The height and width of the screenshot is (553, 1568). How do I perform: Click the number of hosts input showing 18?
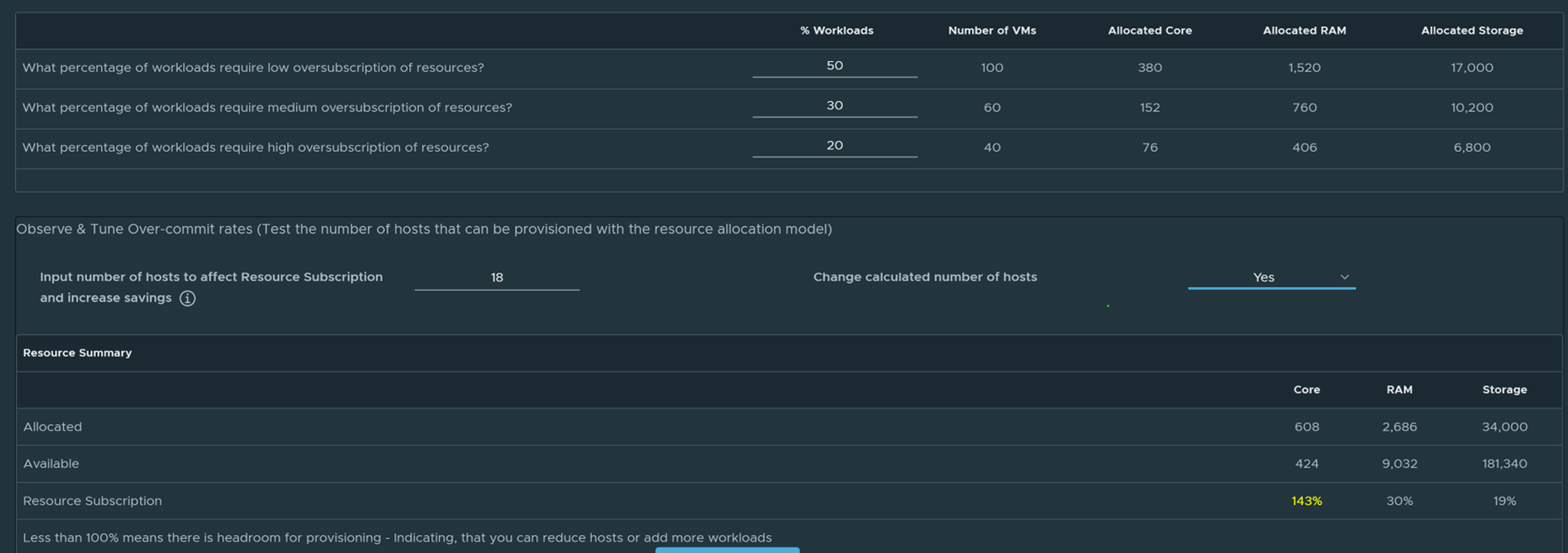coord(497,277)
